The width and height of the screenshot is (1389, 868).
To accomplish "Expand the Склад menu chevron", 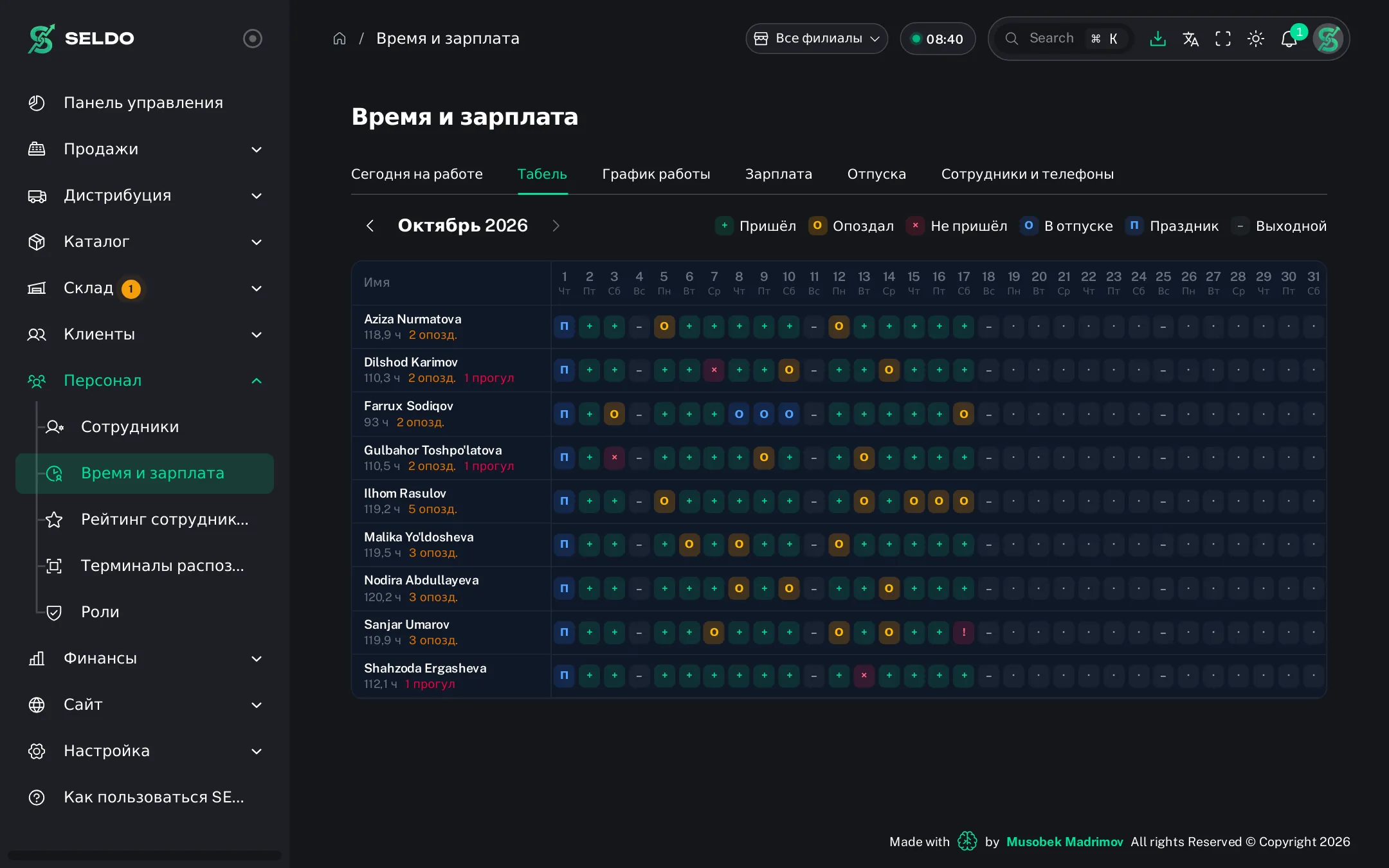I will coord(257,288).
